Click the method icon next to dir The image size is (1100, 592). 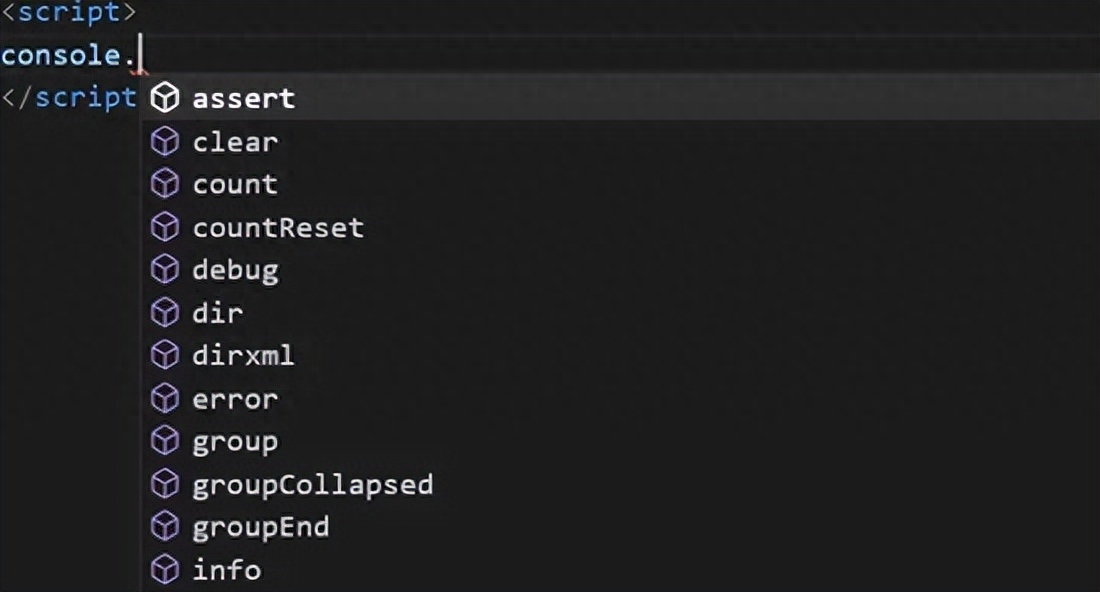point(165,313)
